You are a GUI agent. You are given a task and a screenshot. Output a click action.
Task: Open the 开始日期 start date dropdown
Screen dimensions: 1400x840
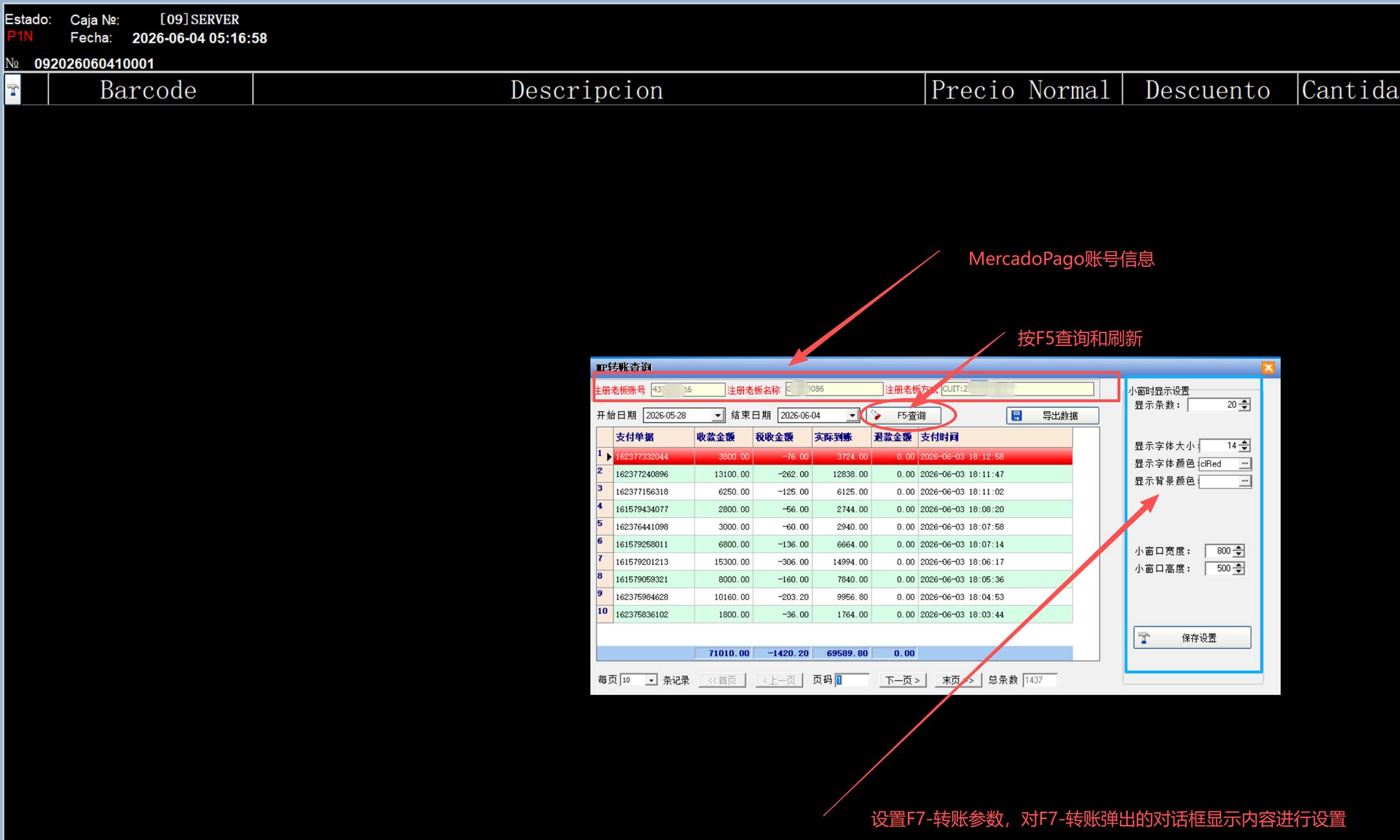click(x=717, y=415)
